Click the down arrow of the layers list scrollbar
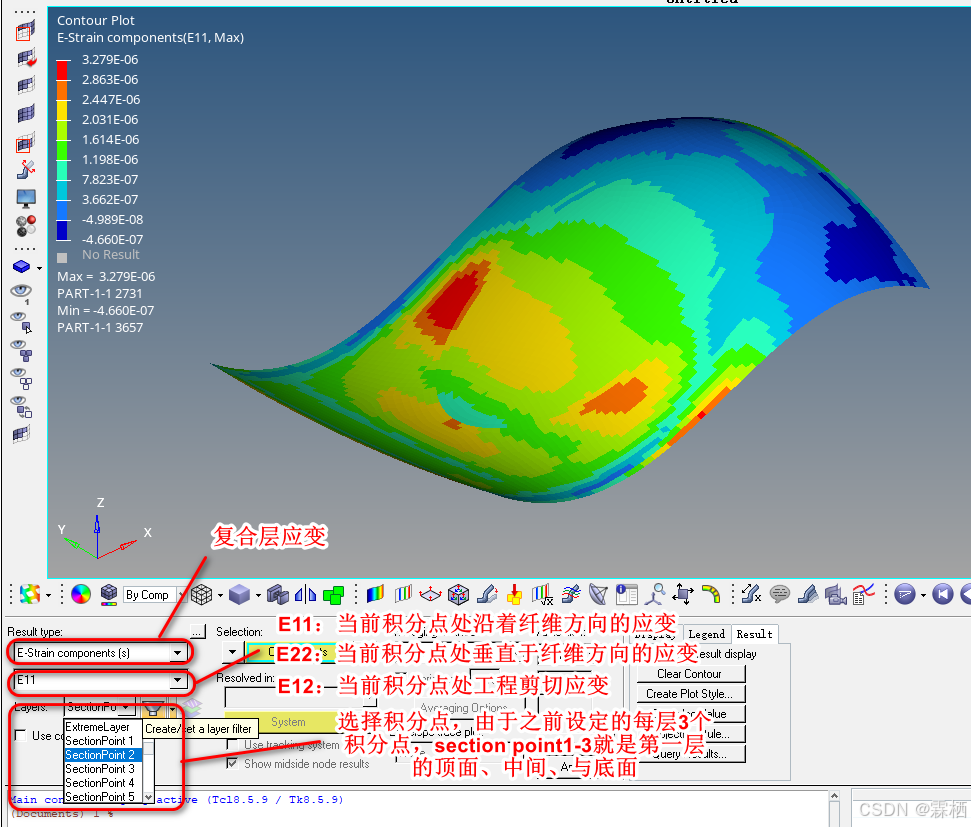 tap(149, 797)
